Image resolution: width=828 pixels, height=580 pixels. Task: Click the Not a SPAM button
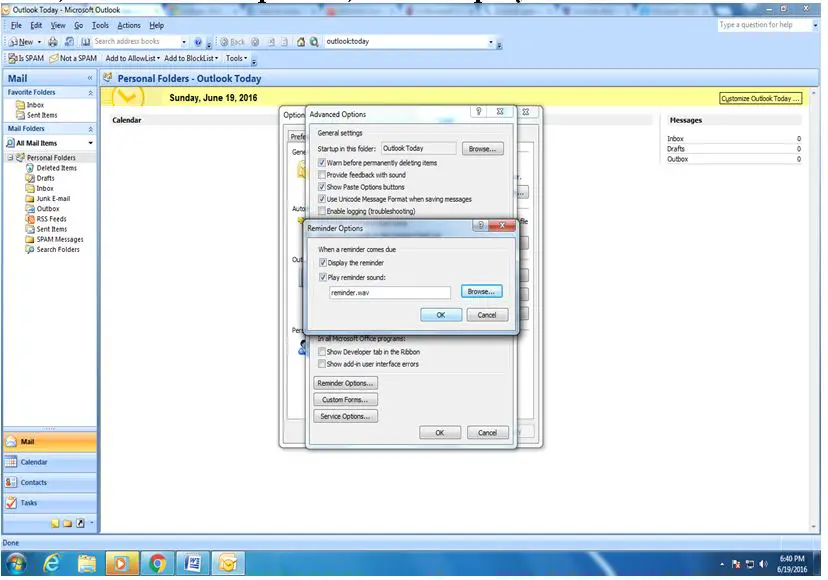click(x=73, y=58)
